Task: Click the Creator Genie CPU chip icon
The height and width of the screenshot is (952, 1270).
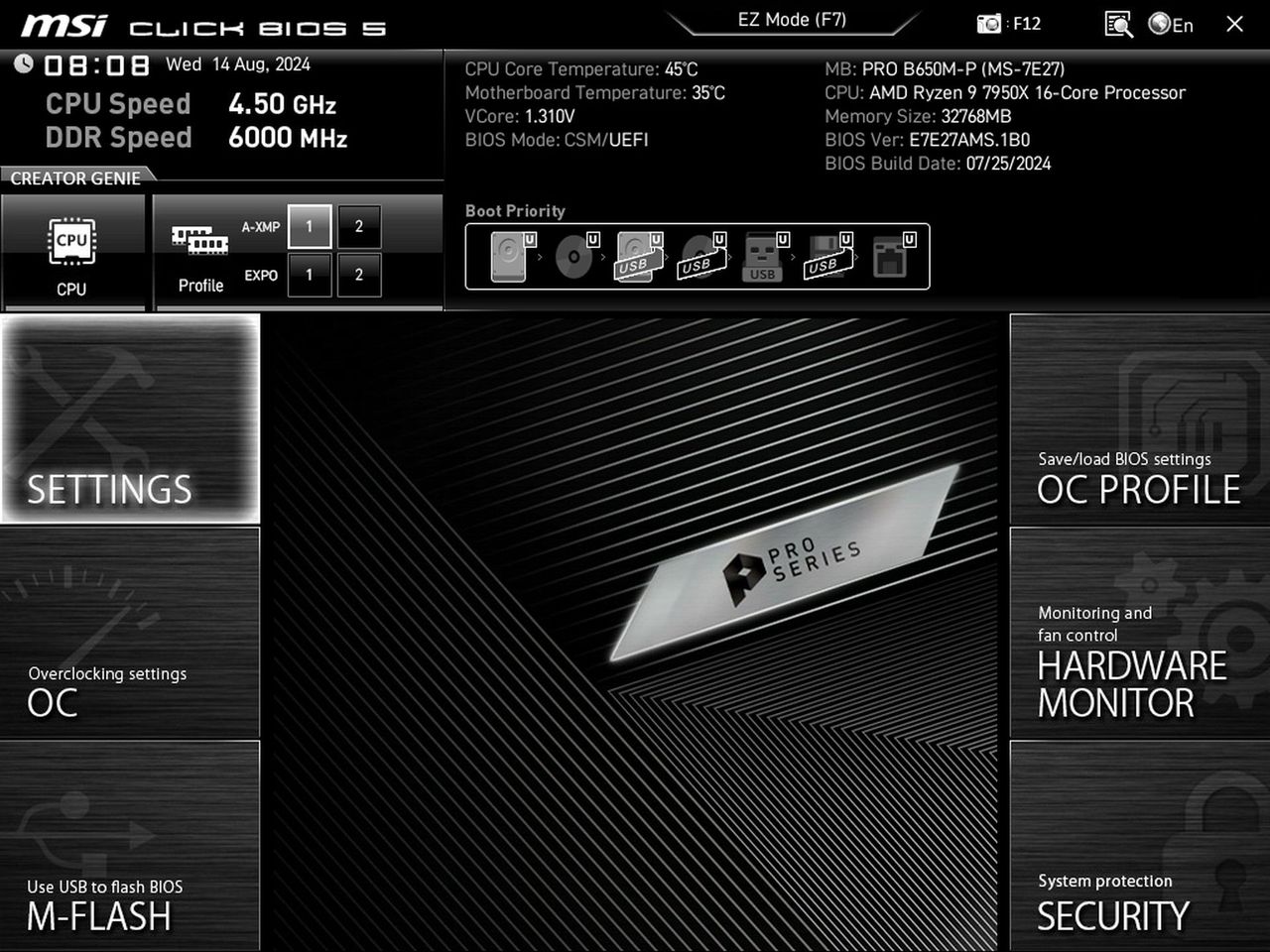Action: 71,242
